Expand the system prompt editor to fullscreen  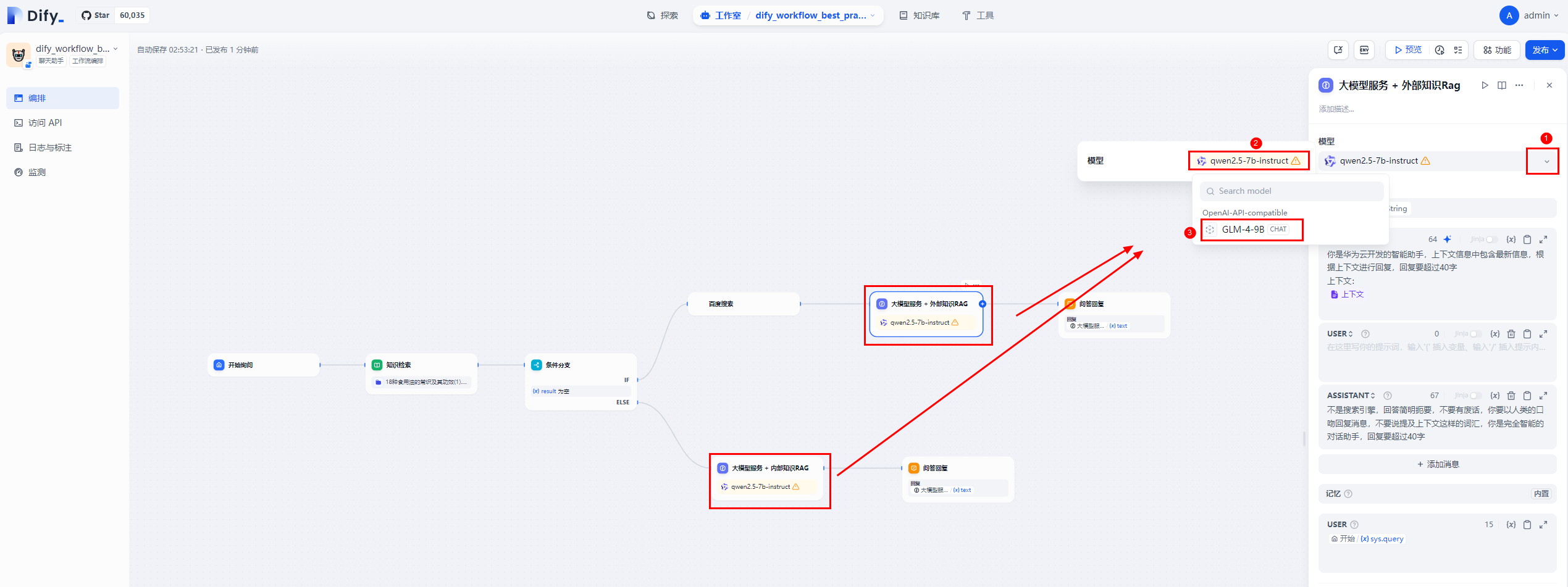[x=1543, y=239]
